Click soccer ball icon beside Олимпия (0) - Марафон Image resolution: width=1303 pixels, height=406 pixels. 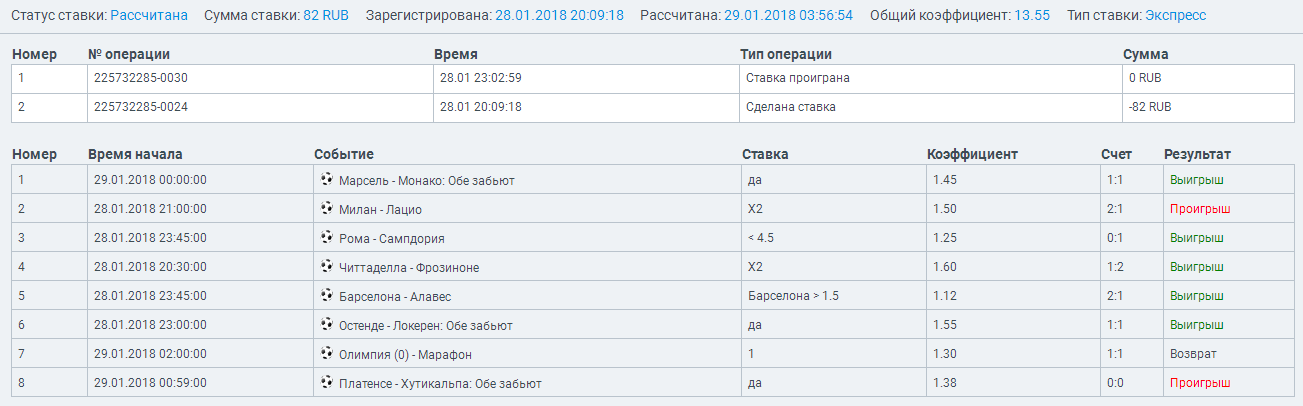326,354
